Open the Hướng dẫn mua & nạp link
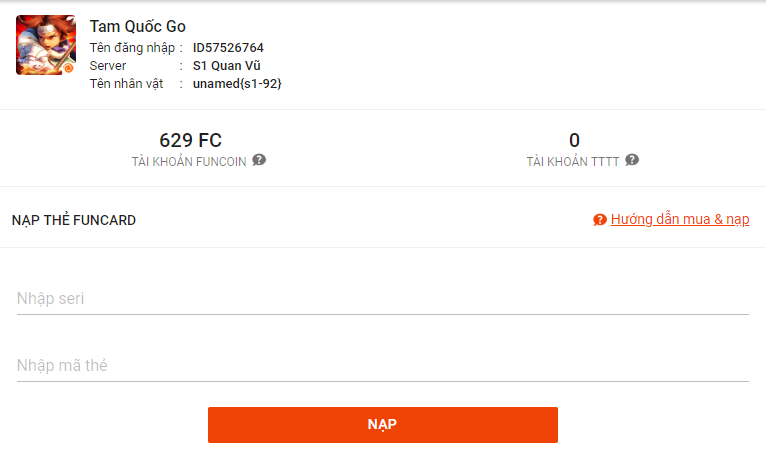The width and height of the screenshot is (766, 459). [680, 219]
